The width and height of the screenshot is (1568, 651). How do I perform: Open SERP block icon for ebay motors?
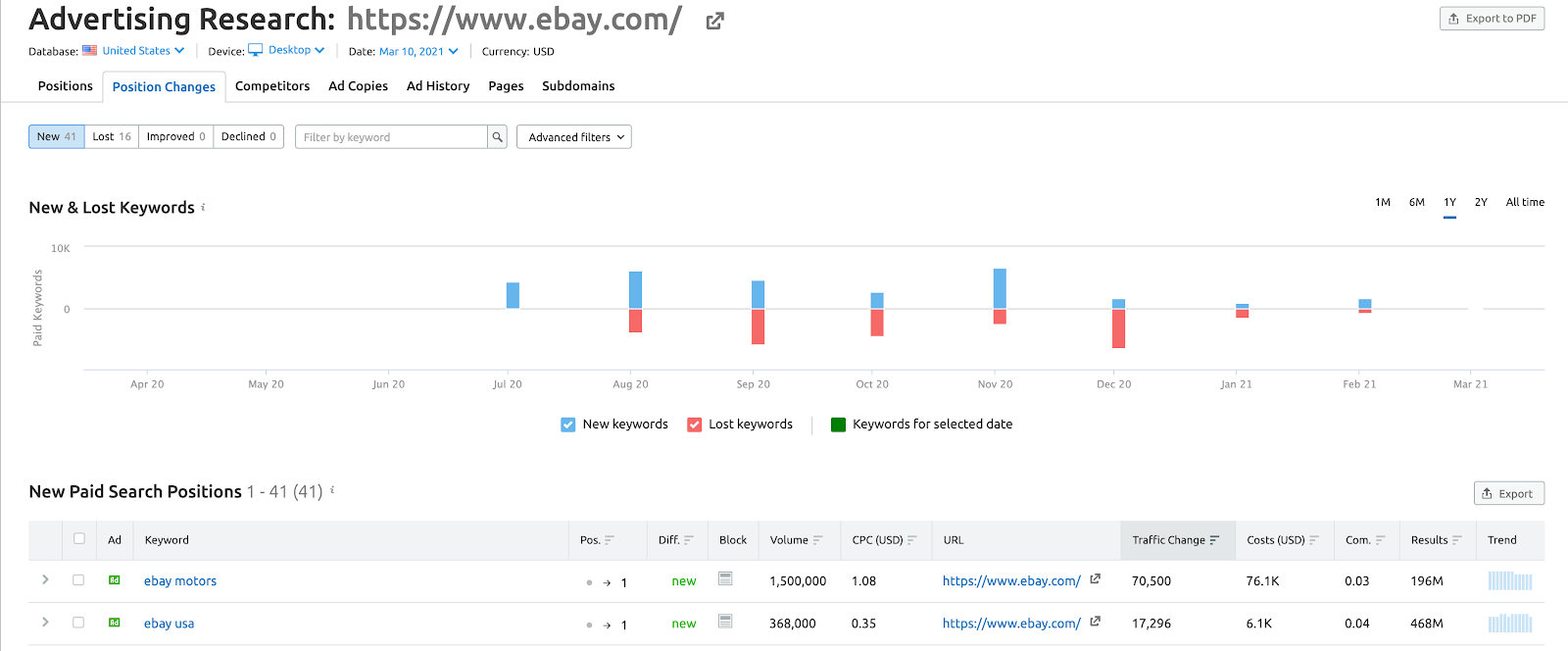coord(725,578)
